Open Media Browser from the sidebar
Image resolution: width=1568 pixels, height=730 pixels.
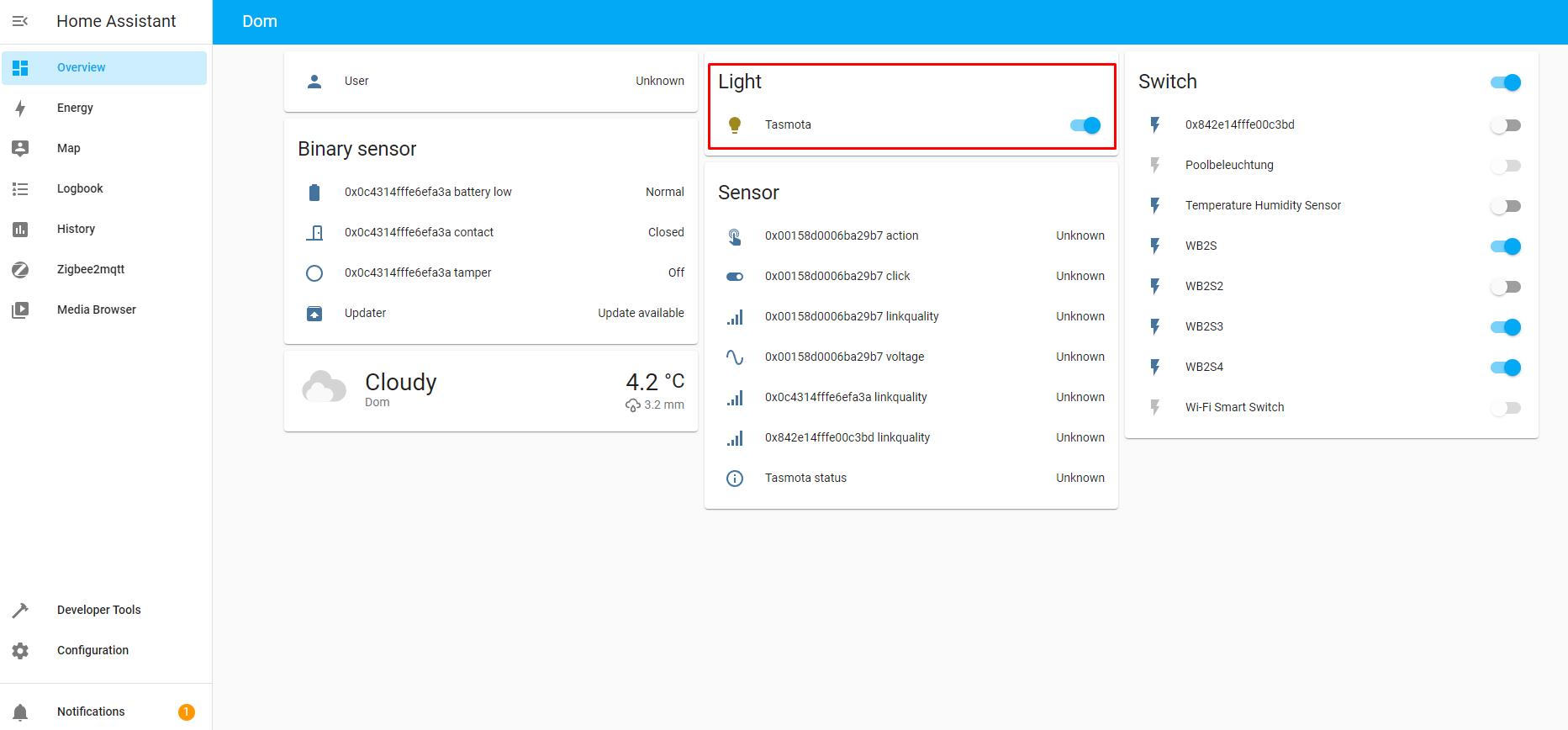pyautogui.click(x=104, y=309)
